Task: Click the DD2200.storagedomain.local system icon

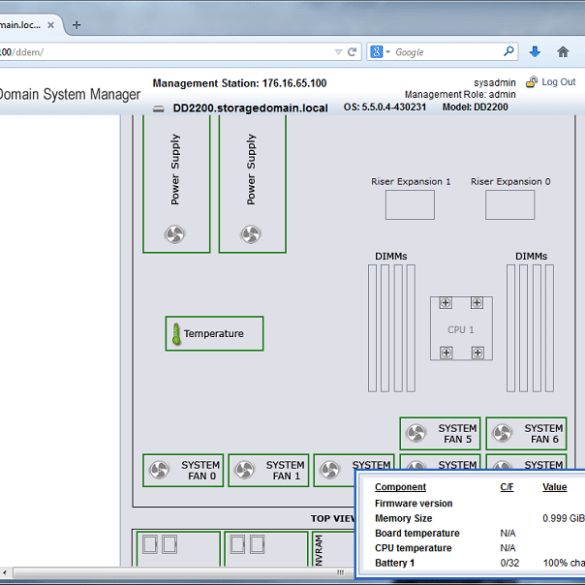Action: tap(159, 109)
